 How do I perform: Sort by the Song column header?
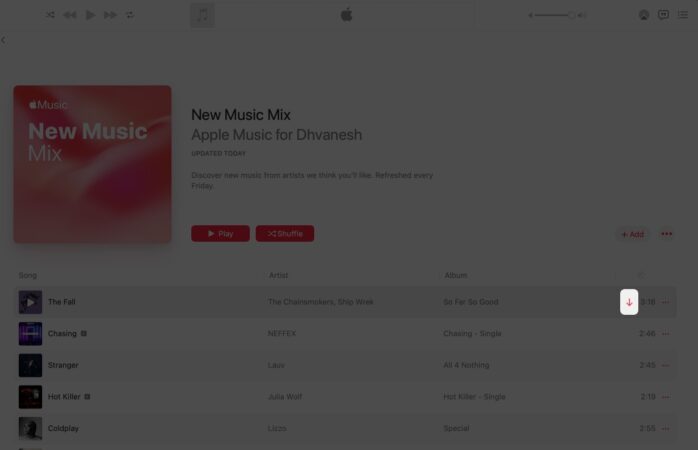click(28, 276)
